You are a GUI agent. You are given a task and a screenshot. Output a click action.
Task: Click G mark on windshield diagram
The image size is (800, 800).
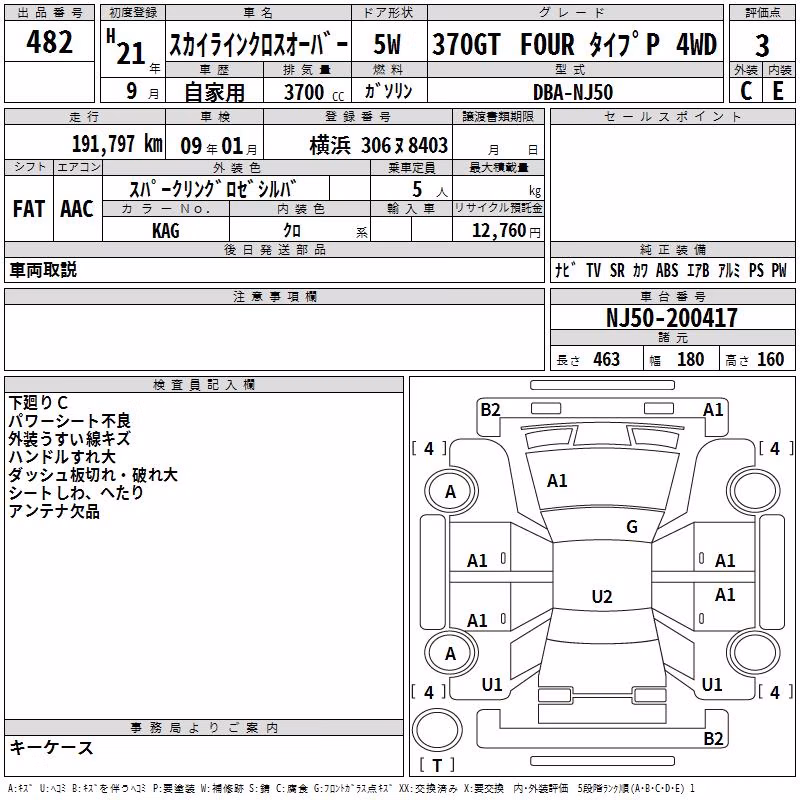(632, 527)
